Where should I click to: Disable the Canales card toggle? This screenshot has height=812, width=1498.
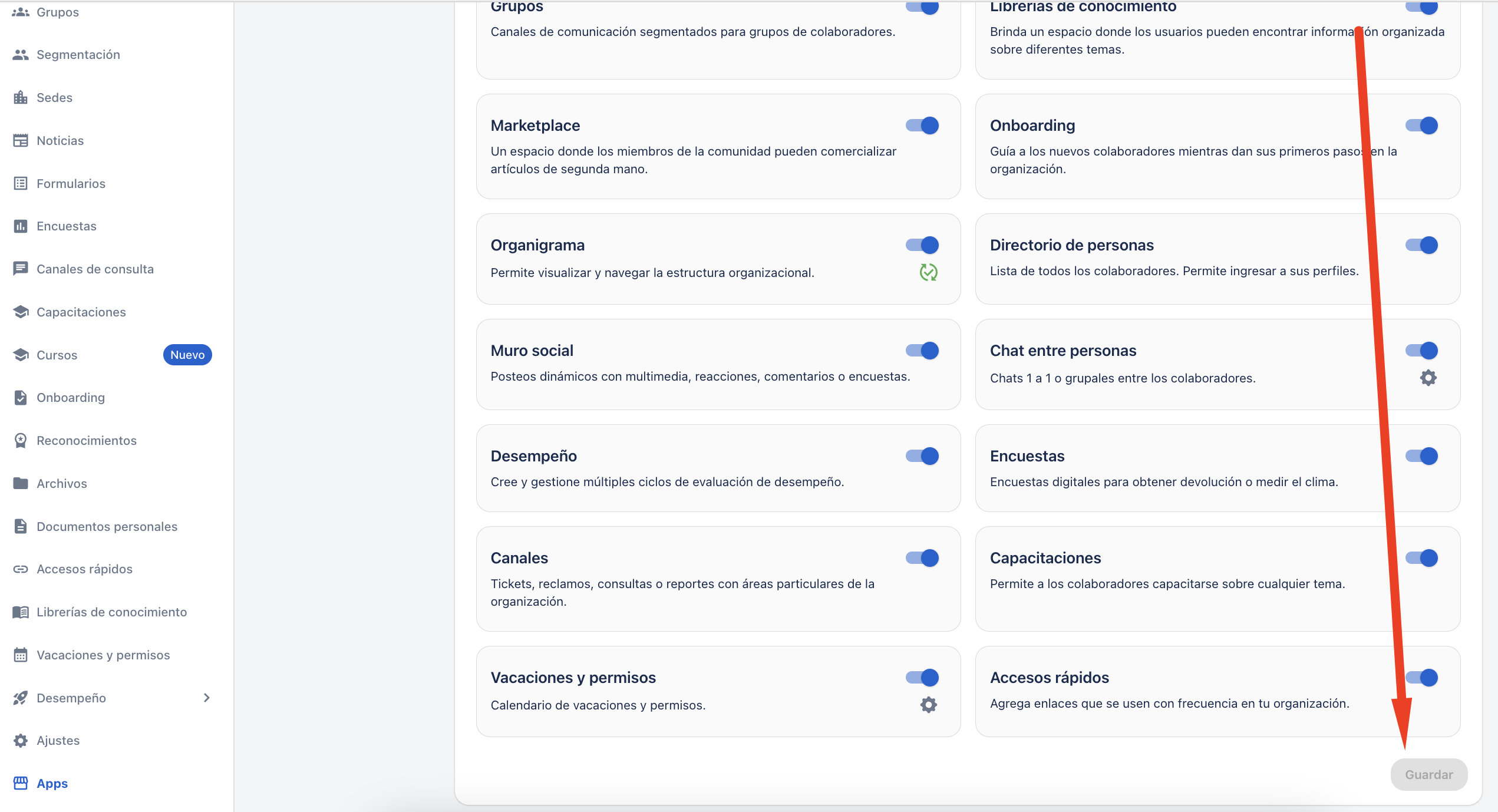click(x=922, y=558)
